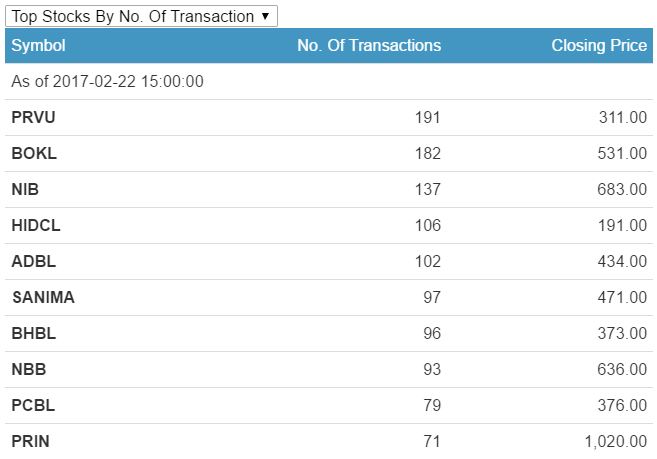Image resolution: width=657 pixels, height=459 pixels.
Task: Open the Top Stocks By No. Of Transaction dropdown
Action: pos(141,16)
